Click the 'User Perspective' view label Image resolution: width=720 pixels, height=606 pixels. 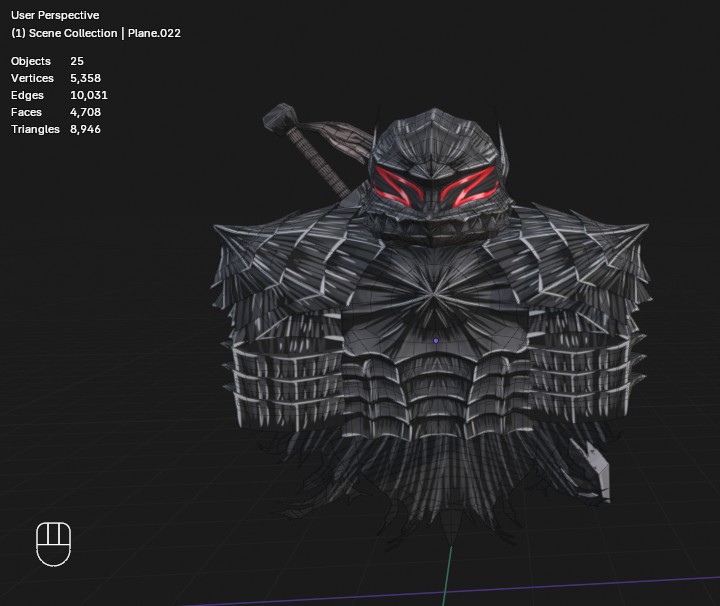point(55,15)
